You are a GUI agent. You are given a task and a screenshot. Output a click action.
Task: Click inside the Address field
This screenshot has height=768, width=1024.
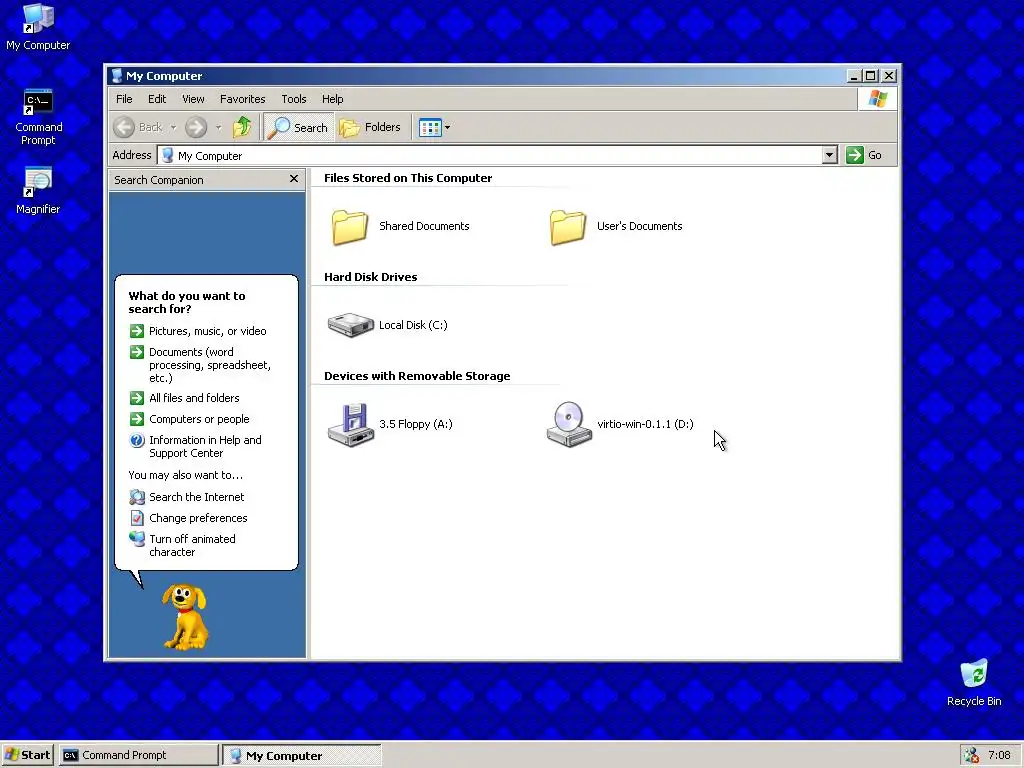click(490, 155)
